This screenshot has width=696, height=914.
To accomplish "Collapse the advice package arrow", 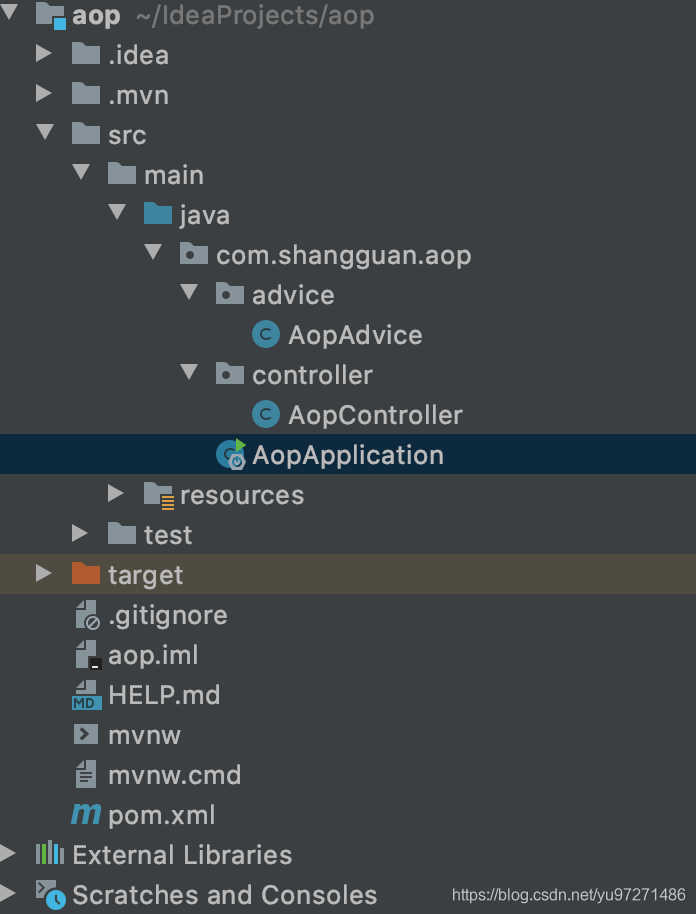I will pos(189,294).
